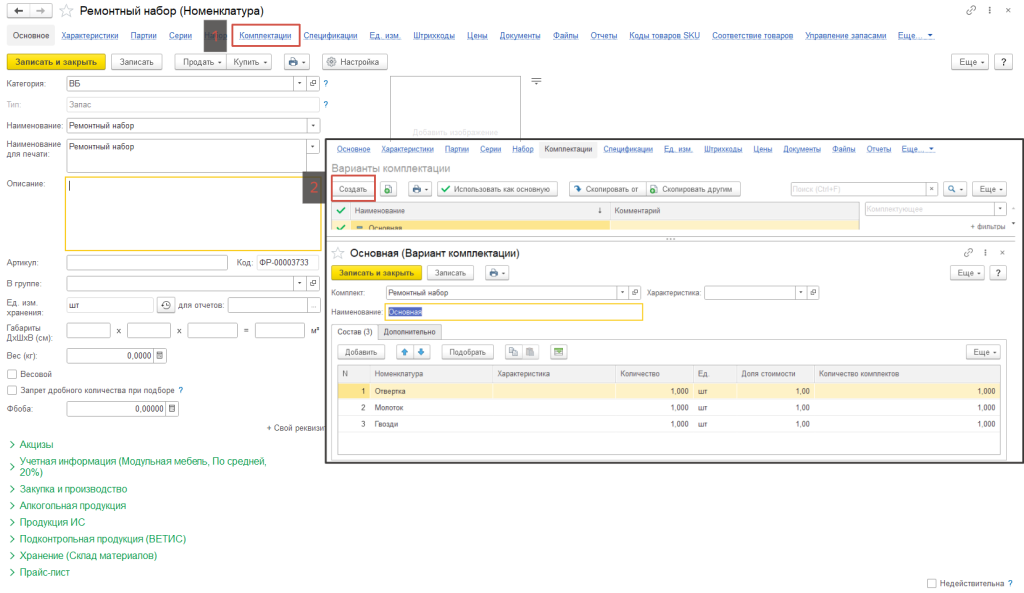
Task: Open the Дополнительно tab
Action: click(410, 331)
